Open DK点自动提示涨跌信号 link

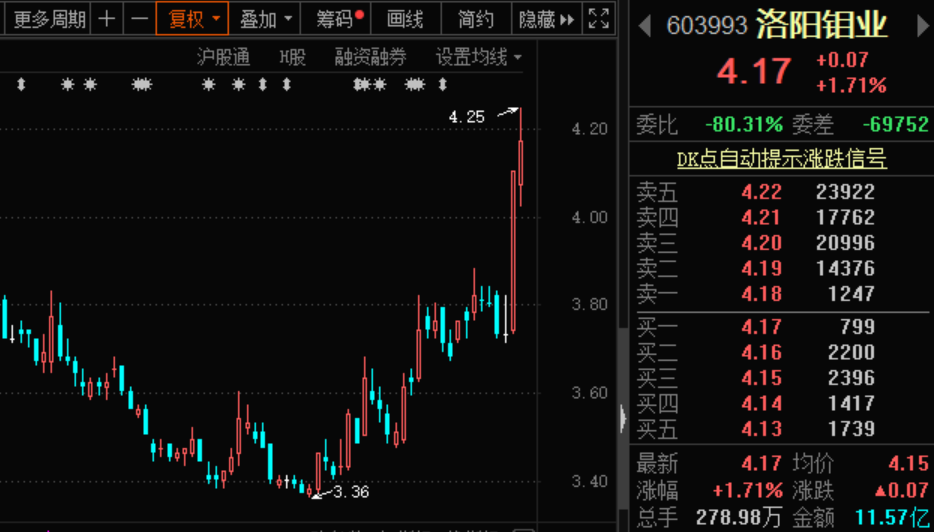[x=782, y=159]
